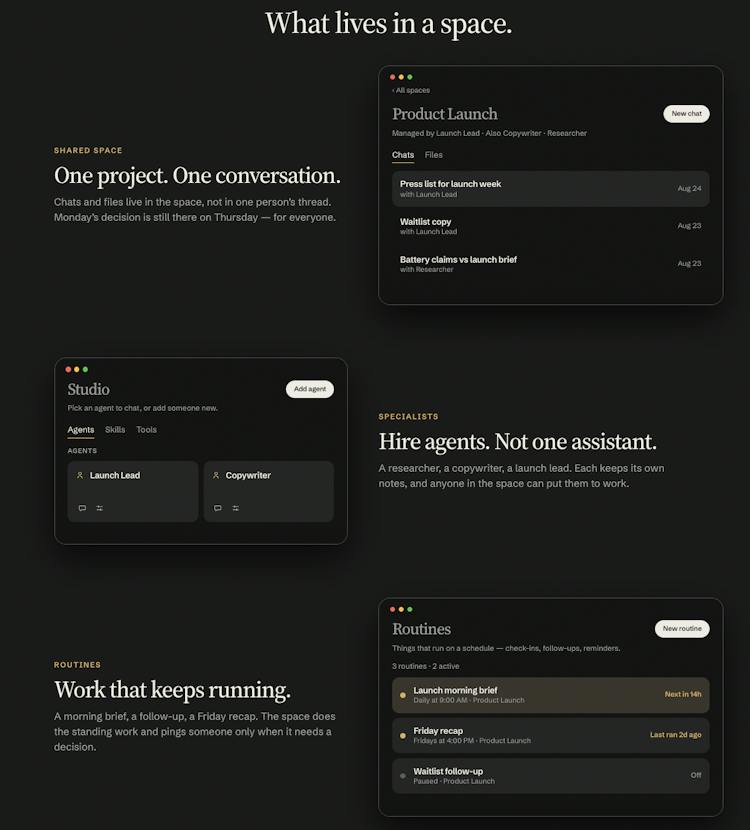Go back via All spaces link
The height and width of the screenshot is (830, 750).
pos(411,90)
